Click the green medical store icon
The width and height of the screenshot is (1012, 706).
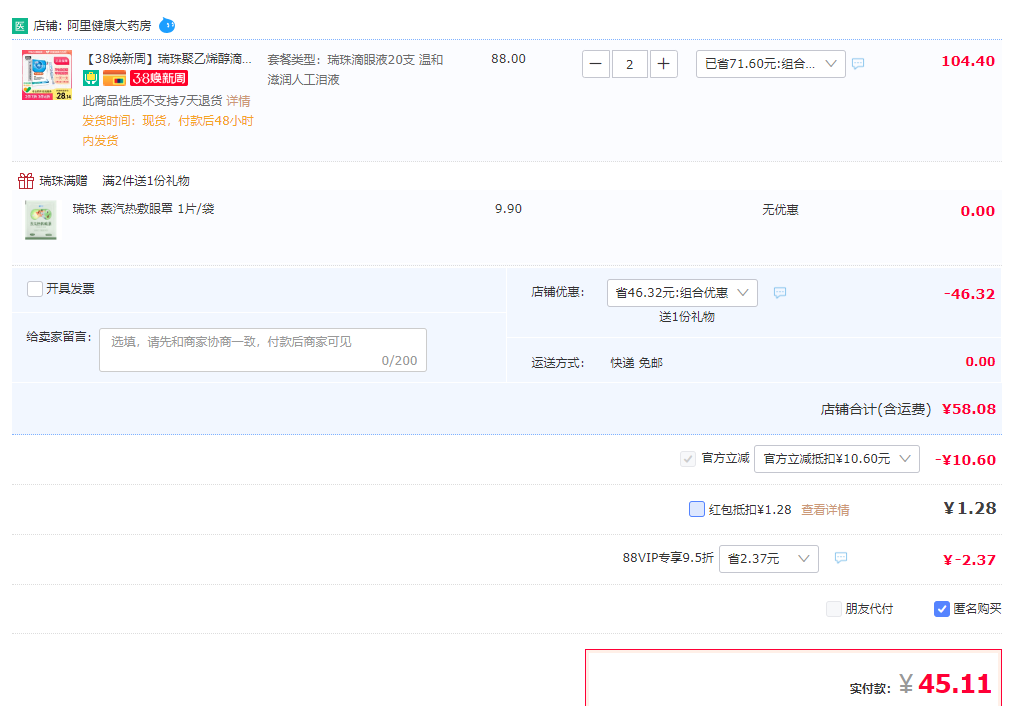(x=20, y=26)
